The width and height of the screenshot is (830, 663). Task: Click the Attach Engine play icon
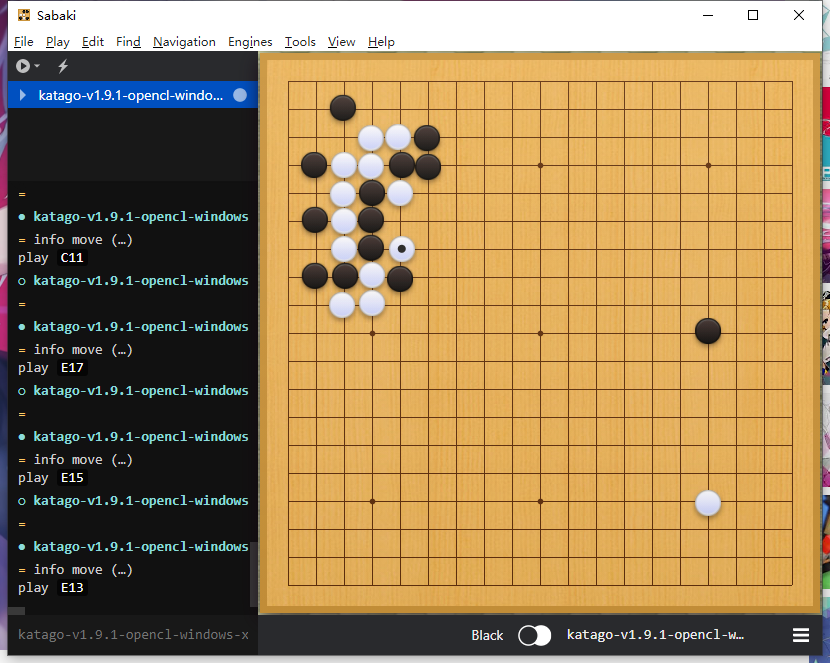coord(23,66)
